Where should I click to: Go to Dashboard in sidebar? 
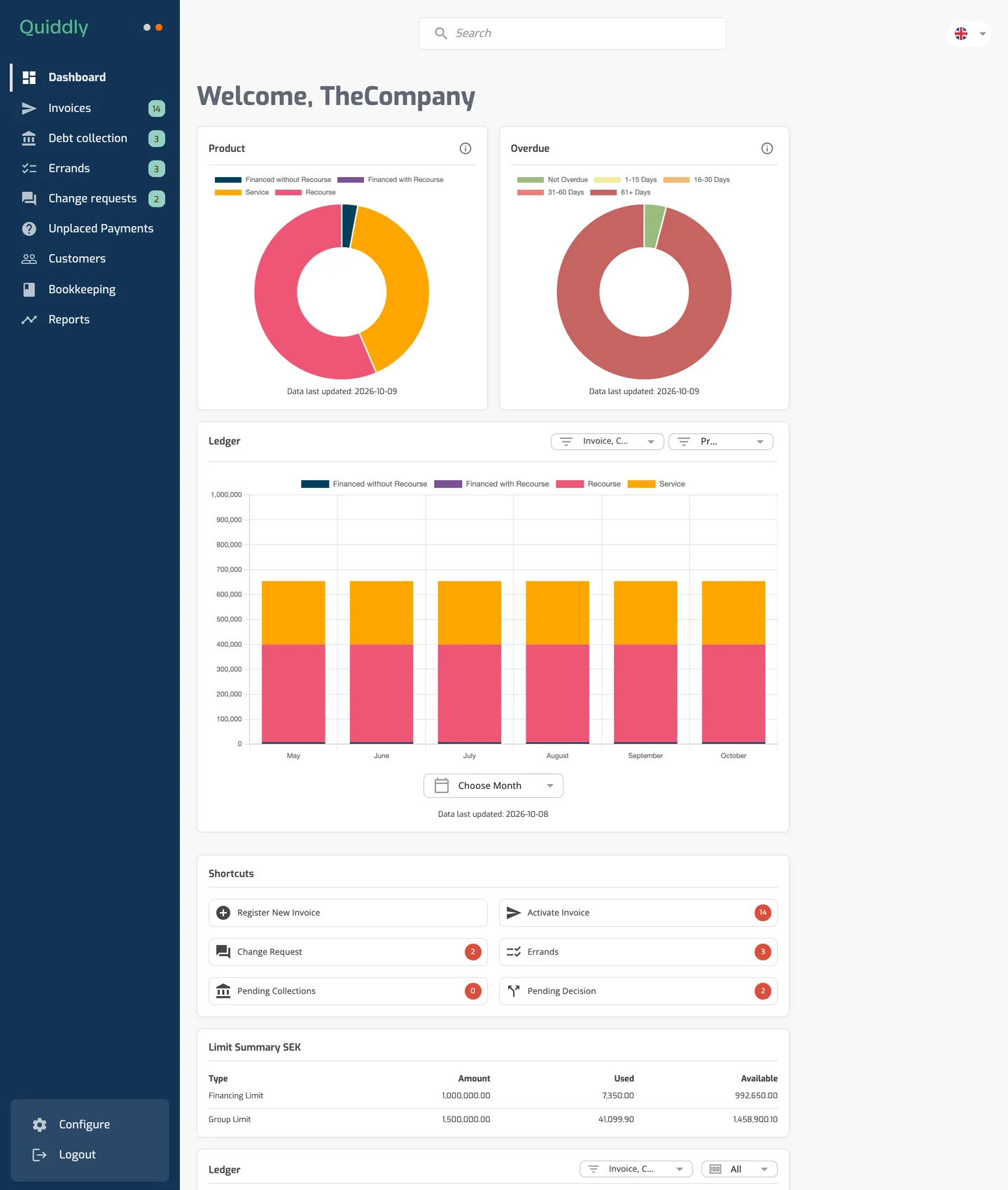pyautogui.click(x=90, y=77)
